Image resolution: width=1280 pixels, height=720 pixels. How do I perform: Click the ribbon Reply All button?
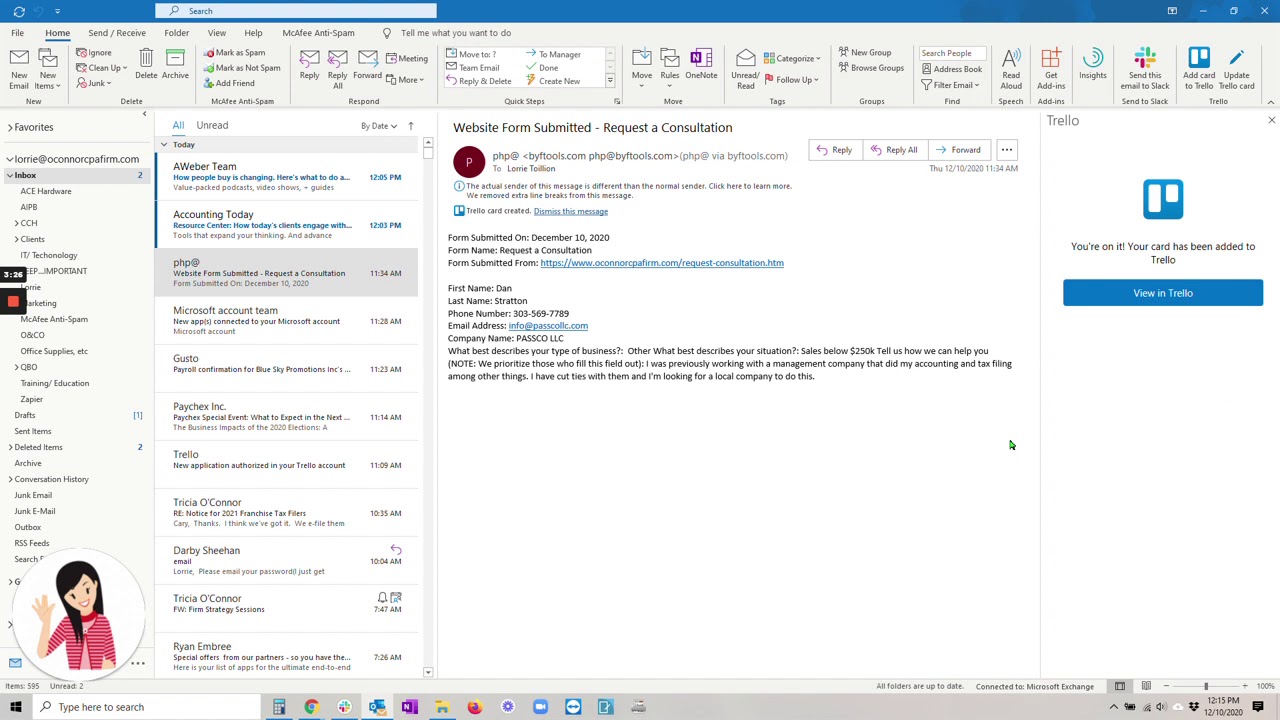pyautogui.click(x=337, y=69)
